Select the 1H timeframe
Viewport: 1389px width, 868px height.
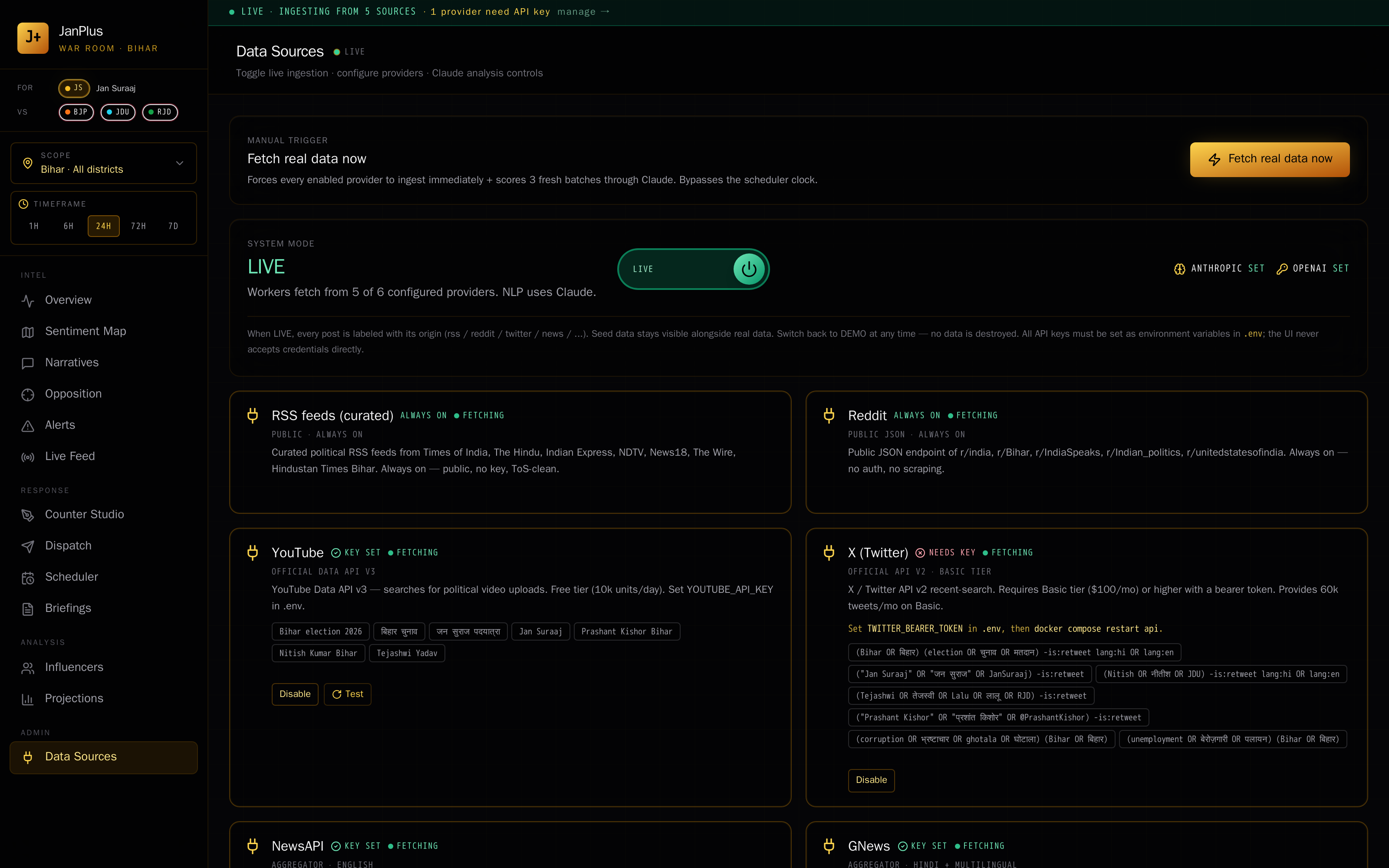tap(34, 226)
